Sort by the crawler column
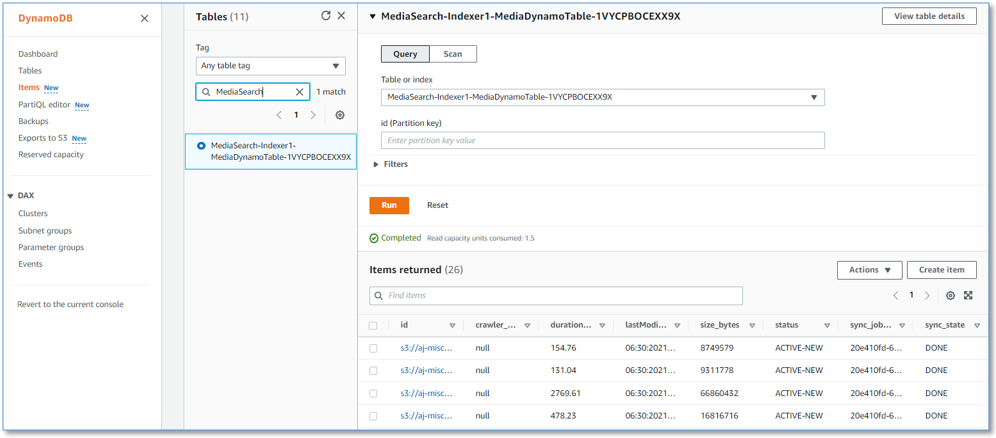The height and width of the screenshot is (438, 996). (527, 325)
